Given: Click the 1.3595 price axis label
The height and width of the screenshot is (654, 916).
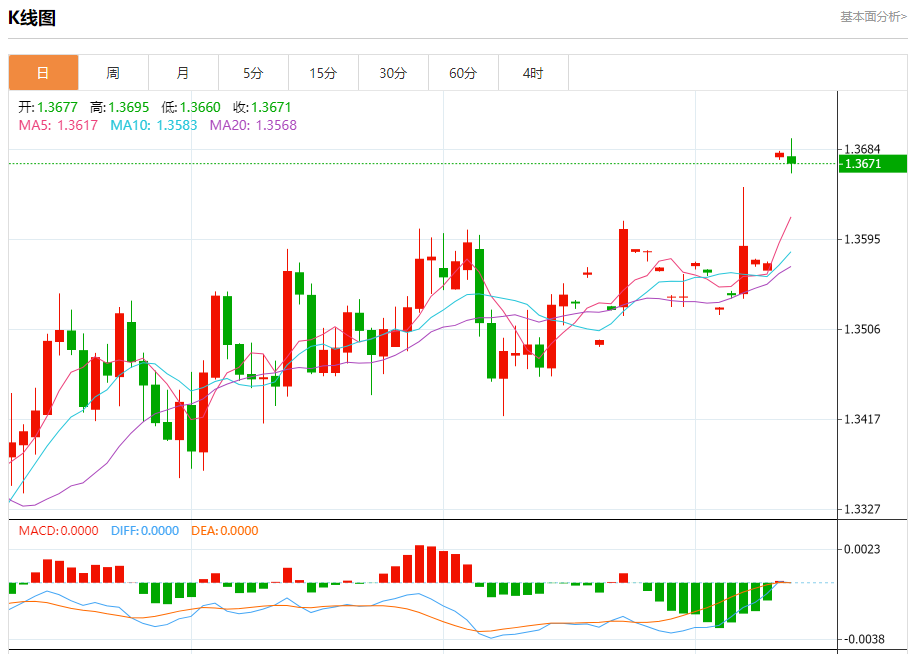Looking at the screenshot, I should click(863, 239).
